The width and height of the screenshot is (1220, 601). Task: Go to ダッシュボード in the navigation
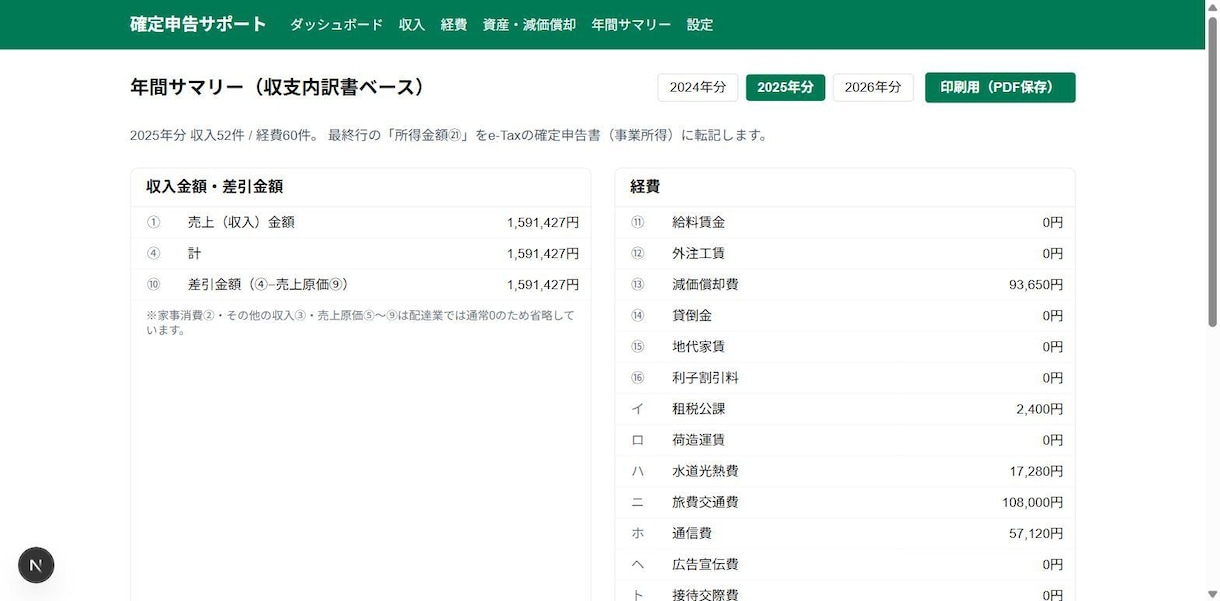(x=336, y=25)
